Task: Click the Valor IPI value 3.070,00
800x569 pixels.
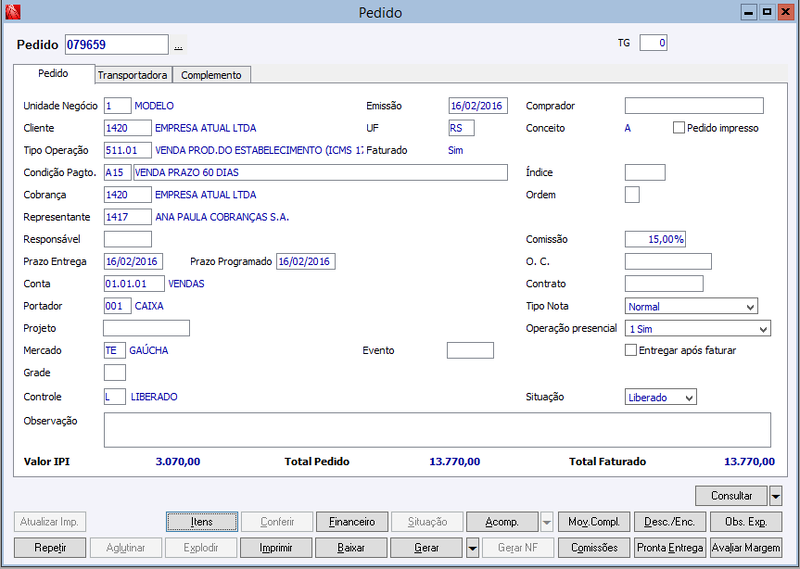Action: pos(178,461)
